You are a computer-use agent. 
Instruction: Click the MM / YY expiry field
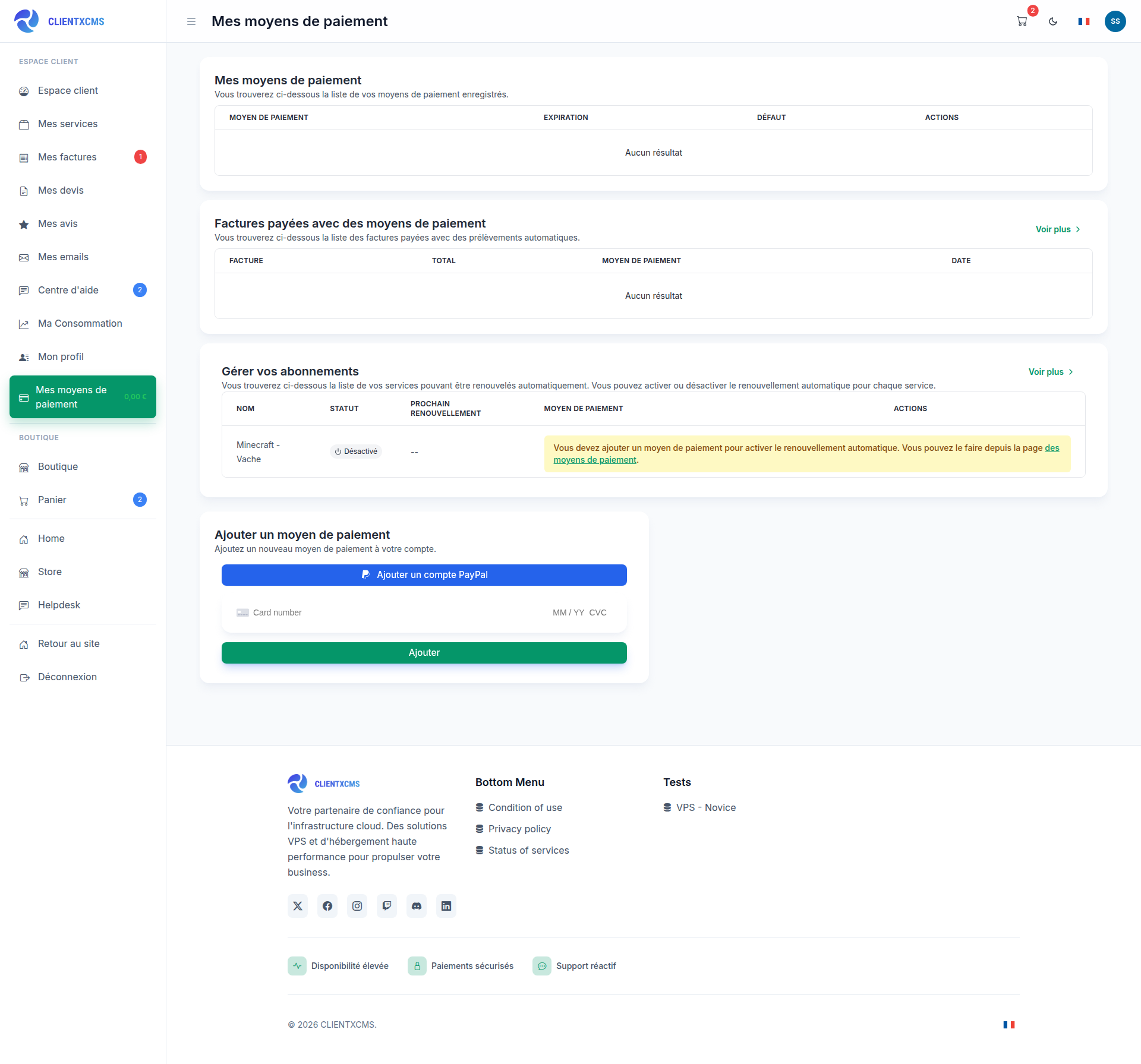(x=568, y=612)
